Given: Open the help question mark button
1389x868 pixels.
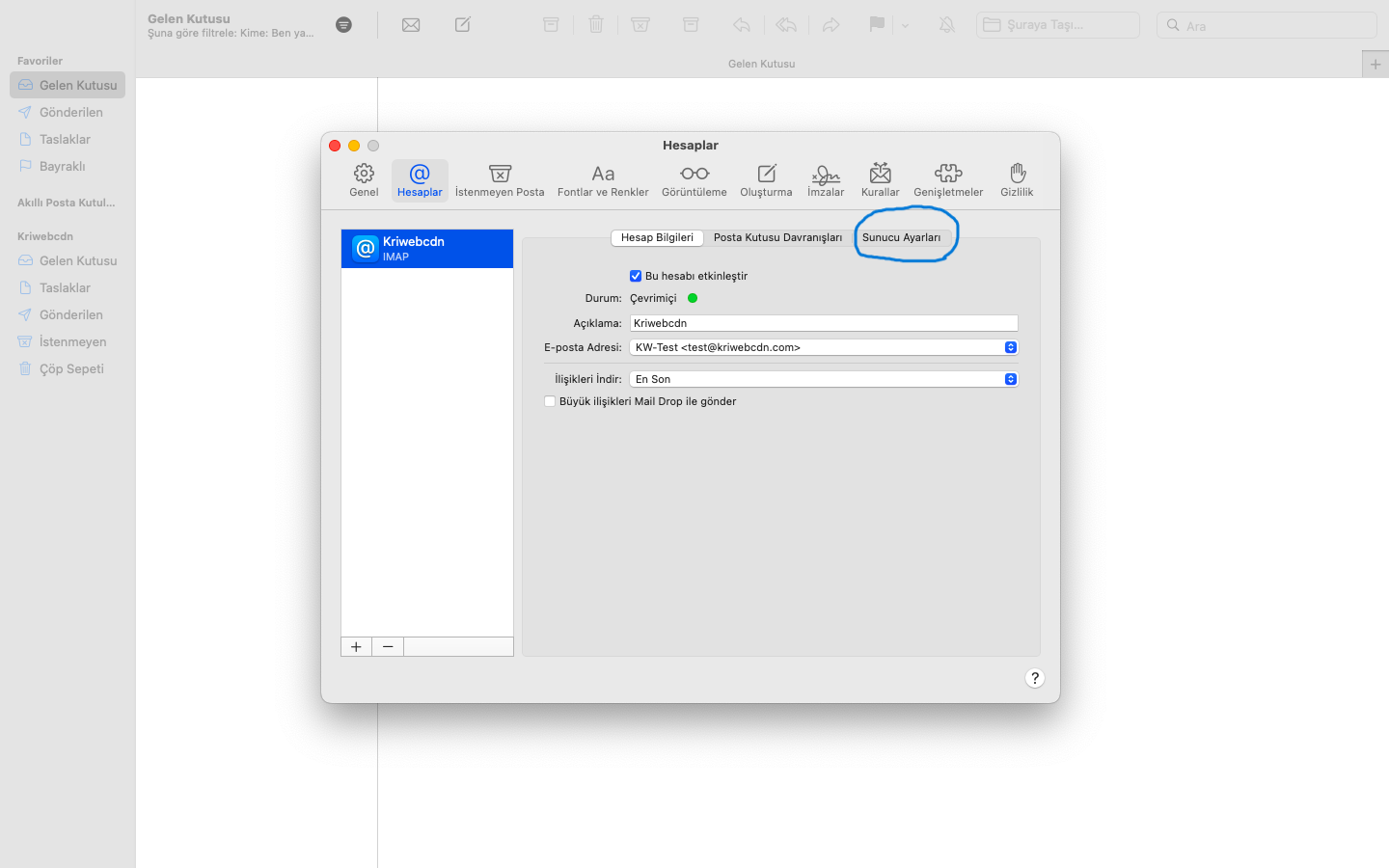Looking at the screenshot, I should [x=1034, y=678].
